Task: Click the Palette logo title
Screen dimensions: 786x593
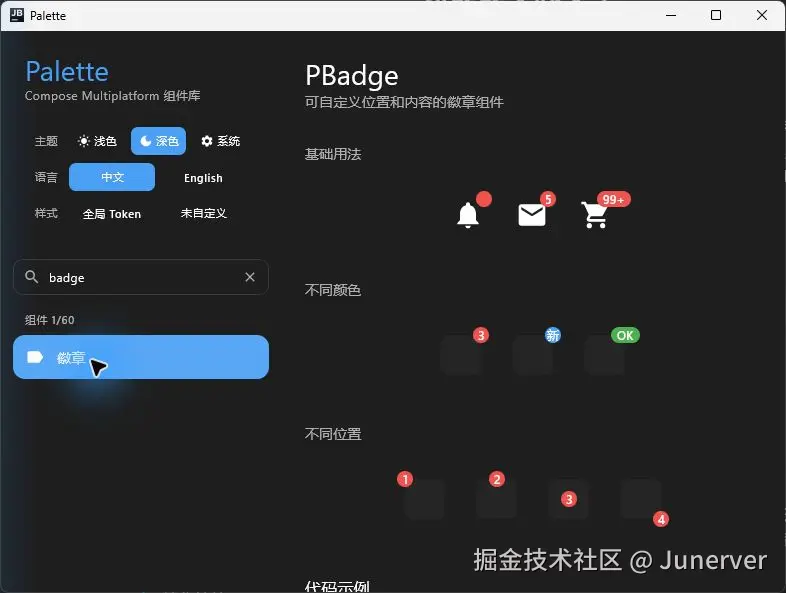Action: [67, 71]
